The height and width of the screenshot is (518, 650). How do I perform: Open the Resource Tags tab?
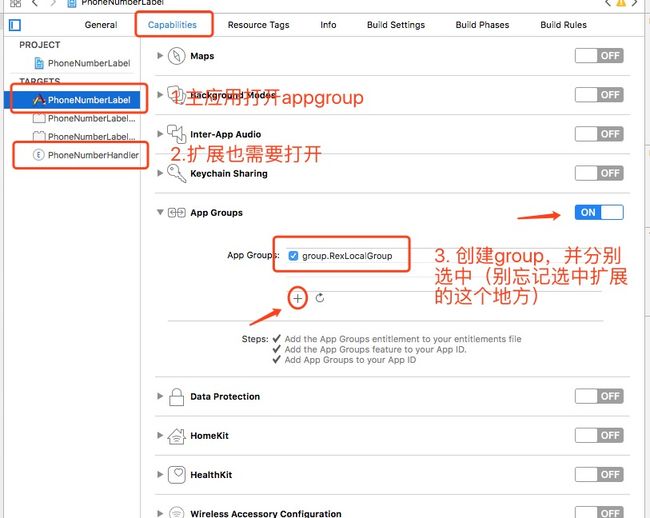(x=258, y=25)
